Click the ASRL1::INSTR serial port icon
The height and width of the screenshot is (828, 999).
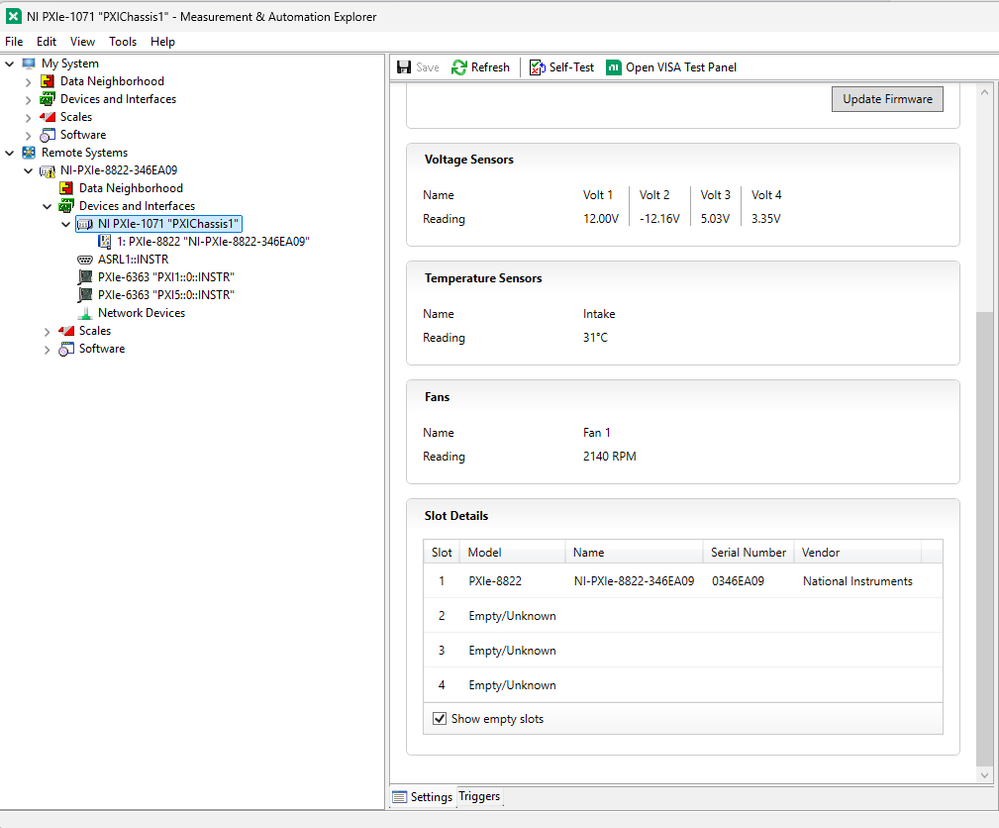coord(85,260)
